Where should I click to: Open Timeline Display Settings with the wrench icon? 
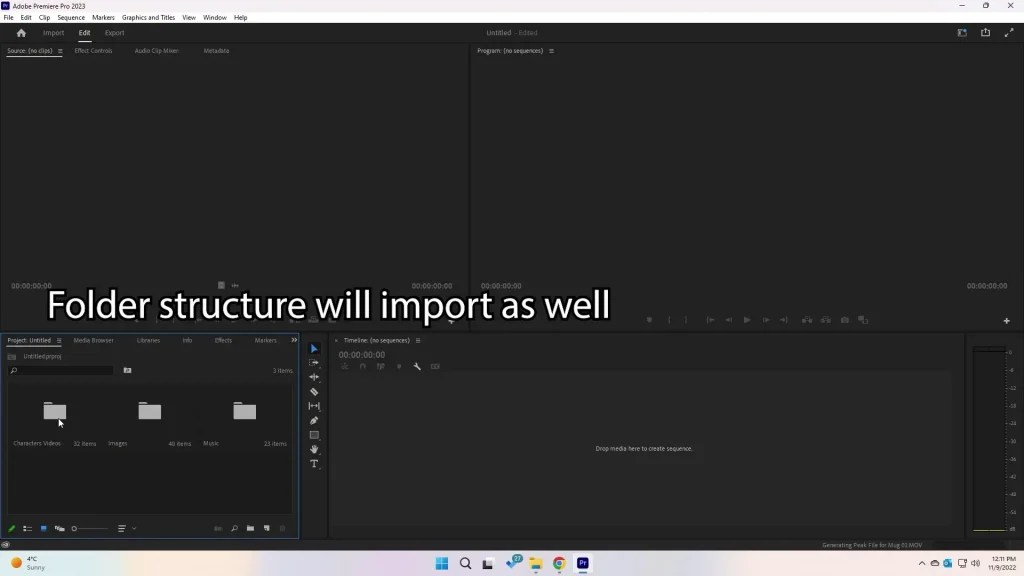tap(417, 366)
